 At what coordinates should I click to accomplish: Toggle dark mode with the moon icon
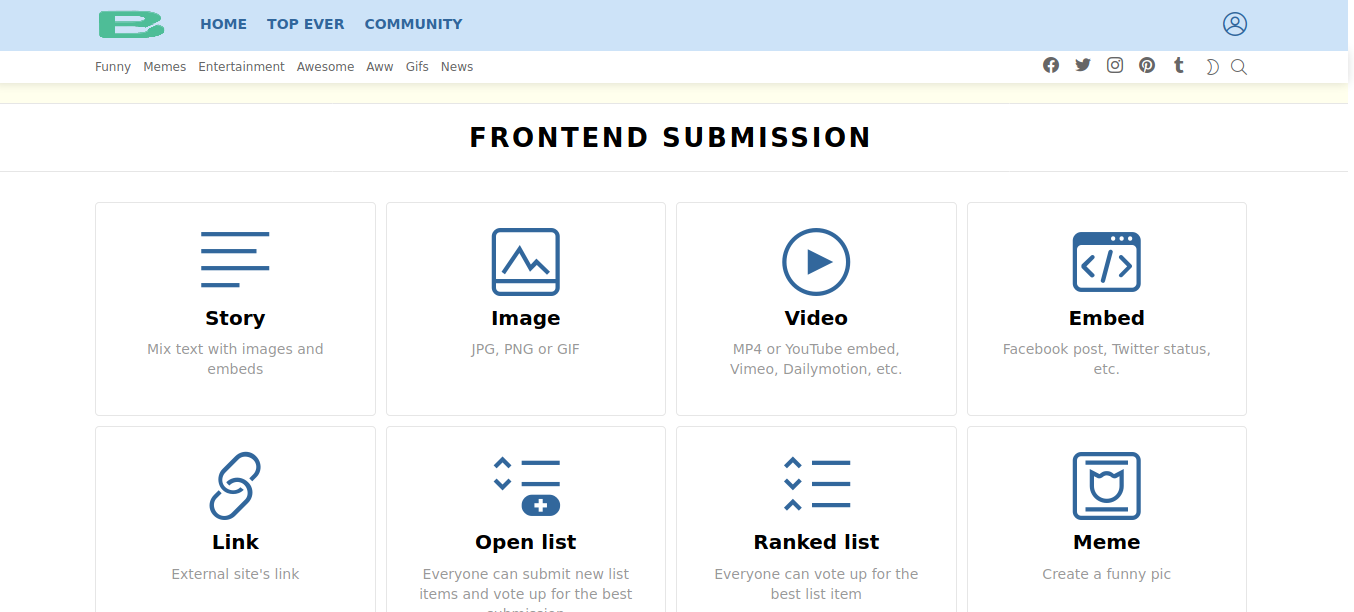(1212, 67)
